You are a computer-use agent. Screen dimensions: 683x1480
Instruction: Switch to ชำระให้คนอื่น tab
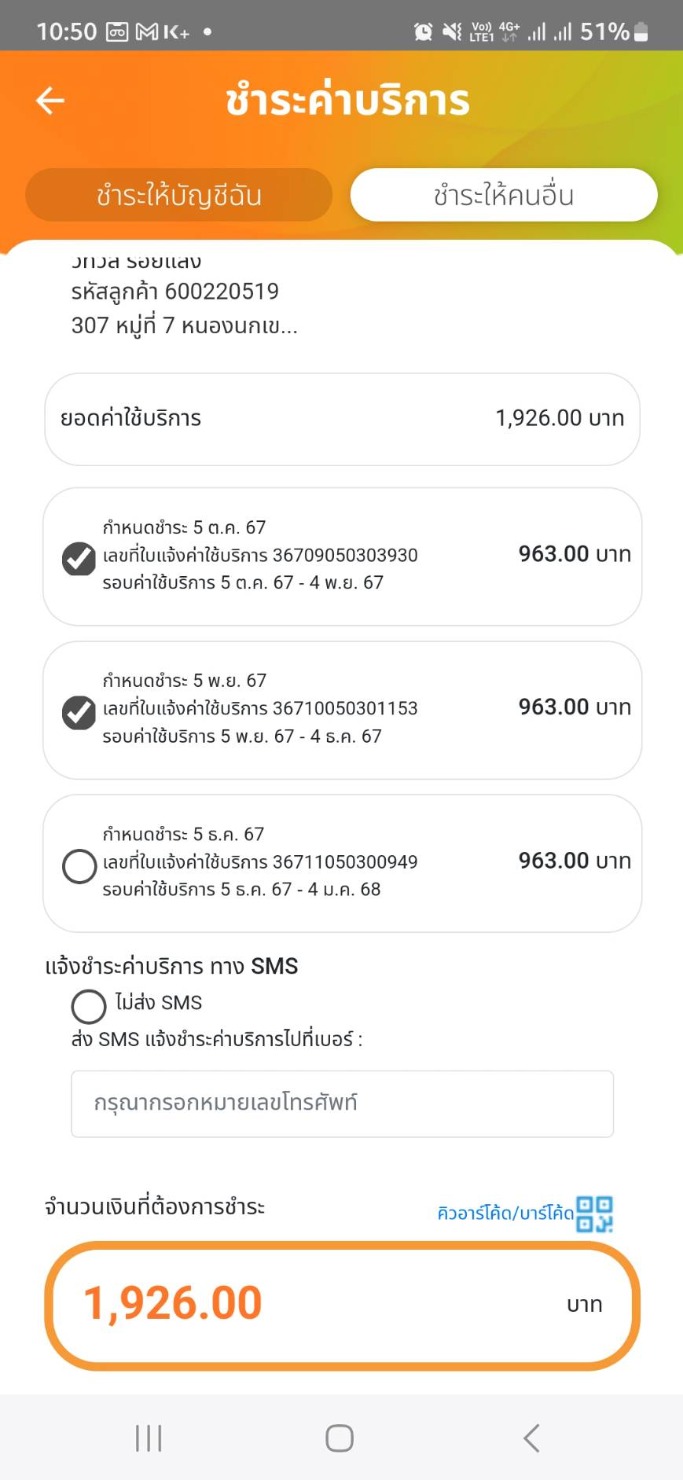click(x=503, y=195)
